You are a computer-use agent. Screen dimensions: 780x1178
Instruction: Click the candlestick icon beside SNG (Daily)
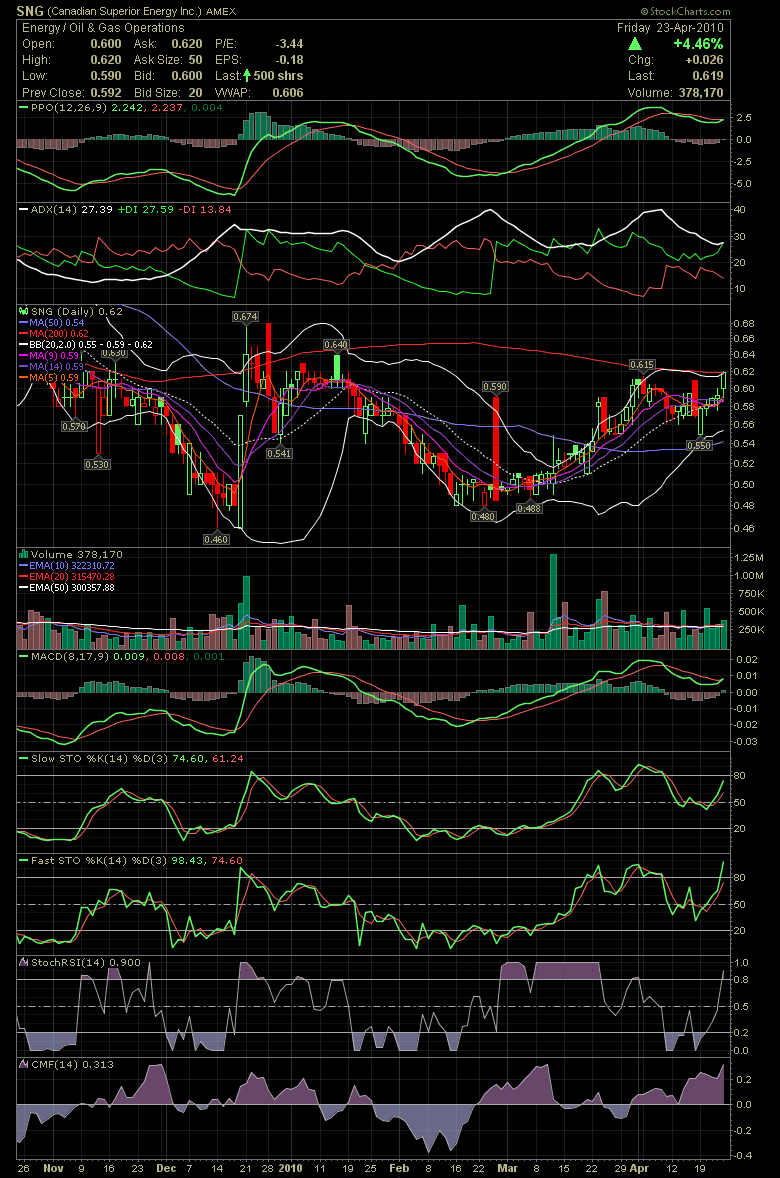23,310
